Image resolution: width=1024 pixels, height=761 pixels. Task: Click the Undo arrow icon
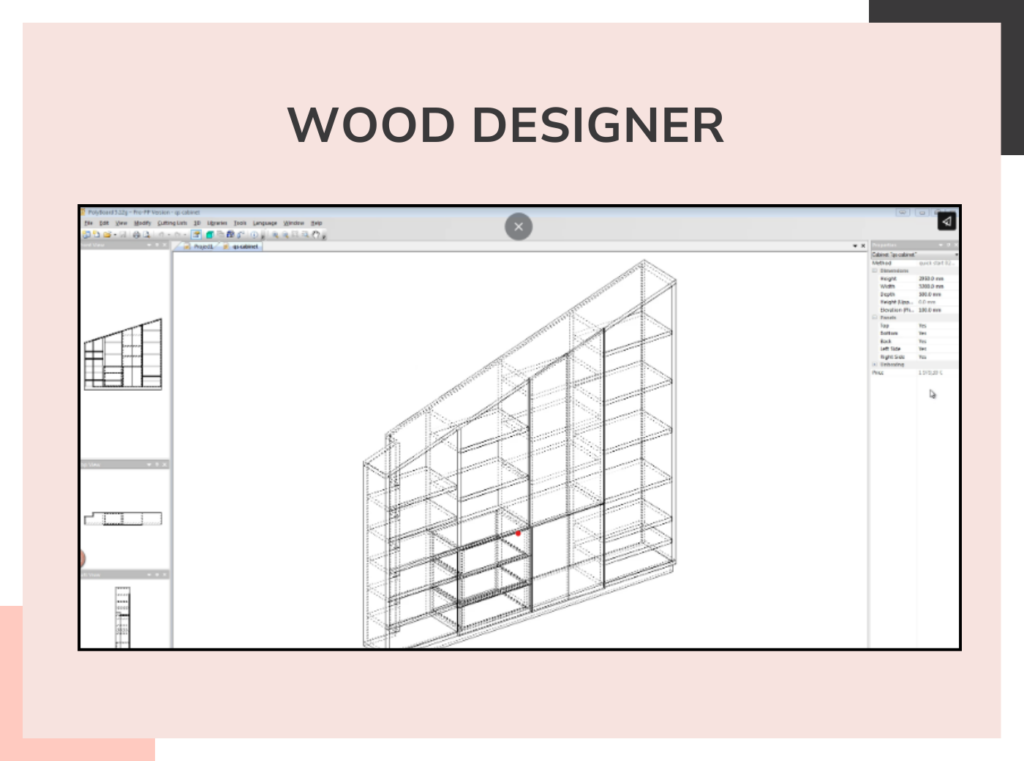click(161, 233)
